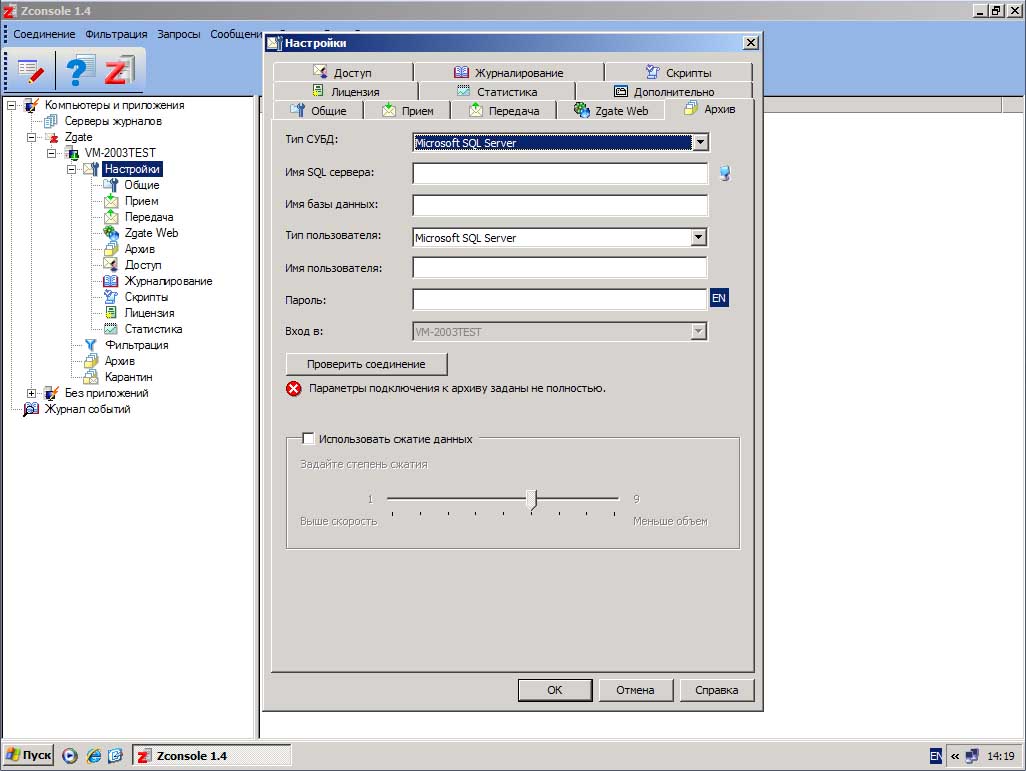Switch to the Лицензия tab
The image size is (1026, 771).
pos(345,92)
